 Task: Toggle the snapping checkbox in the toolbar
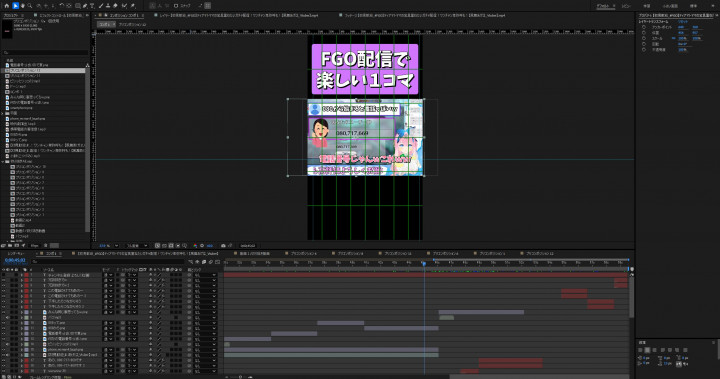pos(176,6)
